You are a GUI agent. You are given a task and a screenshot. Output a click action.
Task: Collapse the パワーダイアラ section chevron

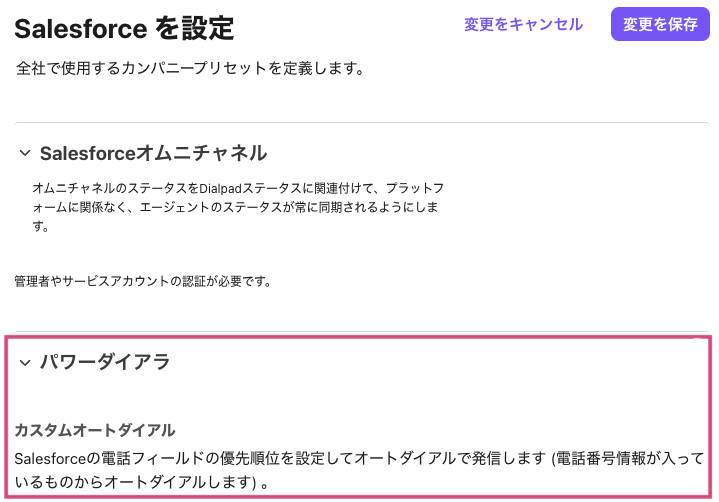coord(25,362)
